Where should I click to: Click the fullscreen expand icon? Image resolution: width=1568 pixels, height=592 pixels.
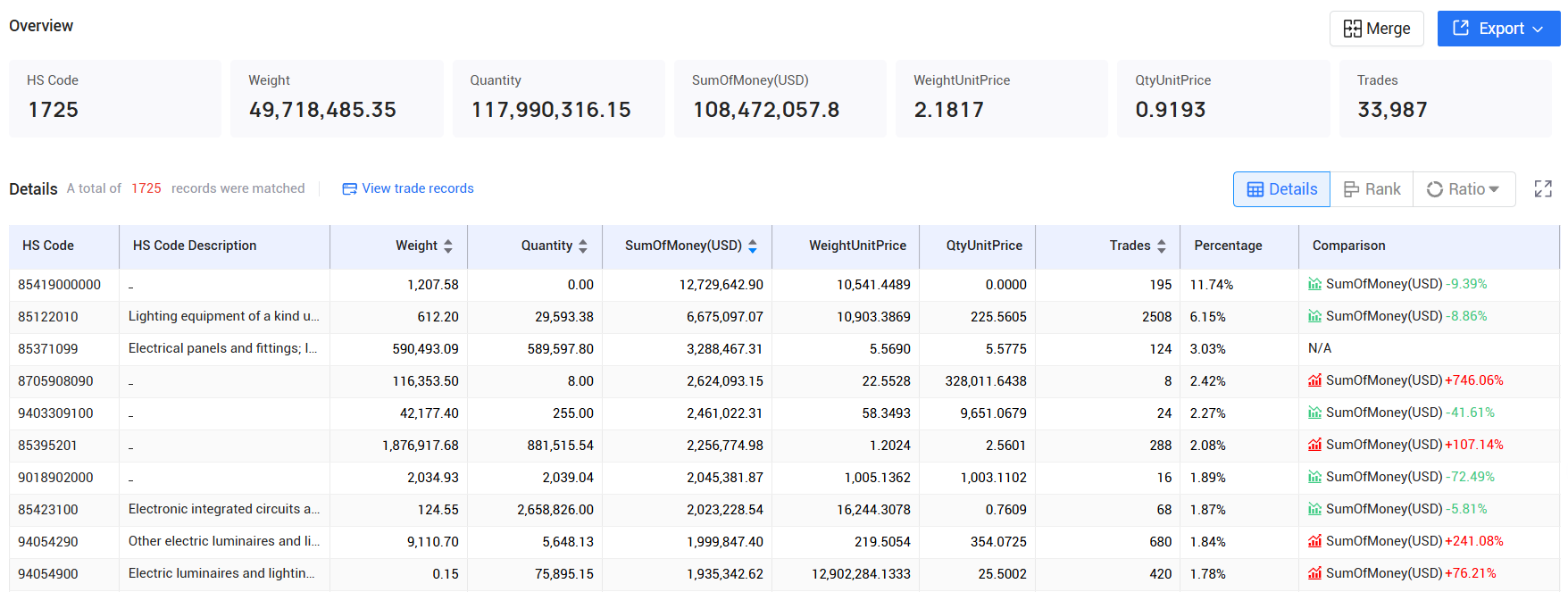(x=1543, y=189)
